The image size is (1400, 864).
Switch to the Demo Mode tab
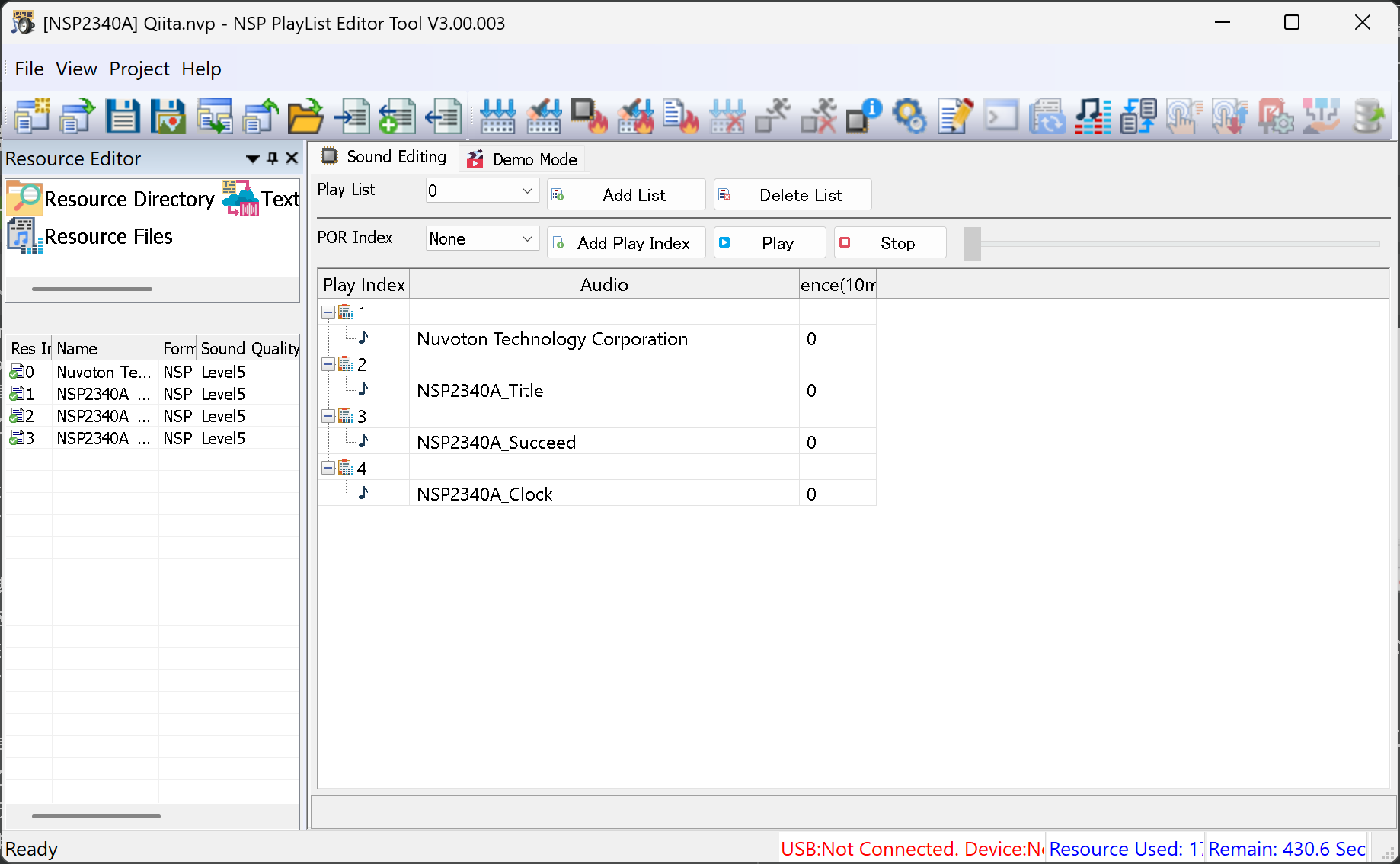pyautogui.click(x=522, y=159)
